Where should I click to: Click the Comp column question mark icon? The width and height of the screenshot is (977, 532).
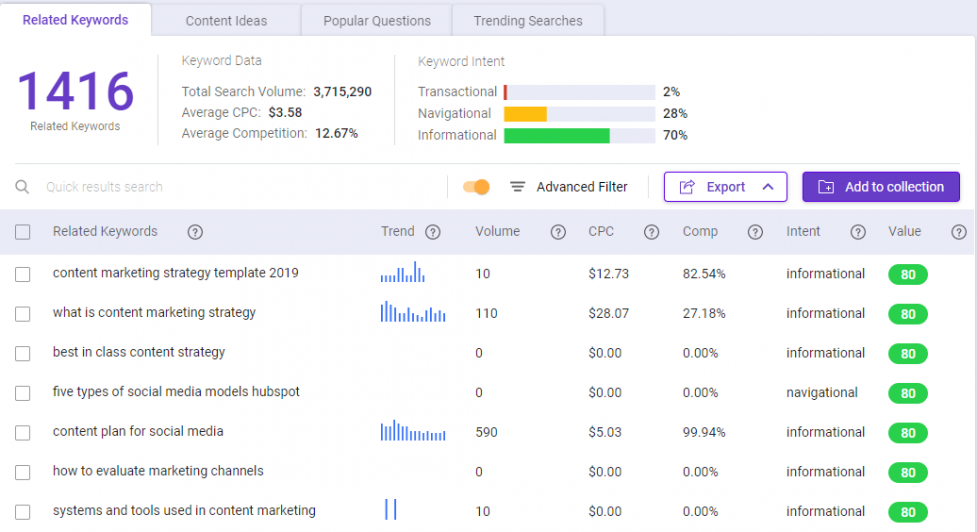(x=755, y=232)
